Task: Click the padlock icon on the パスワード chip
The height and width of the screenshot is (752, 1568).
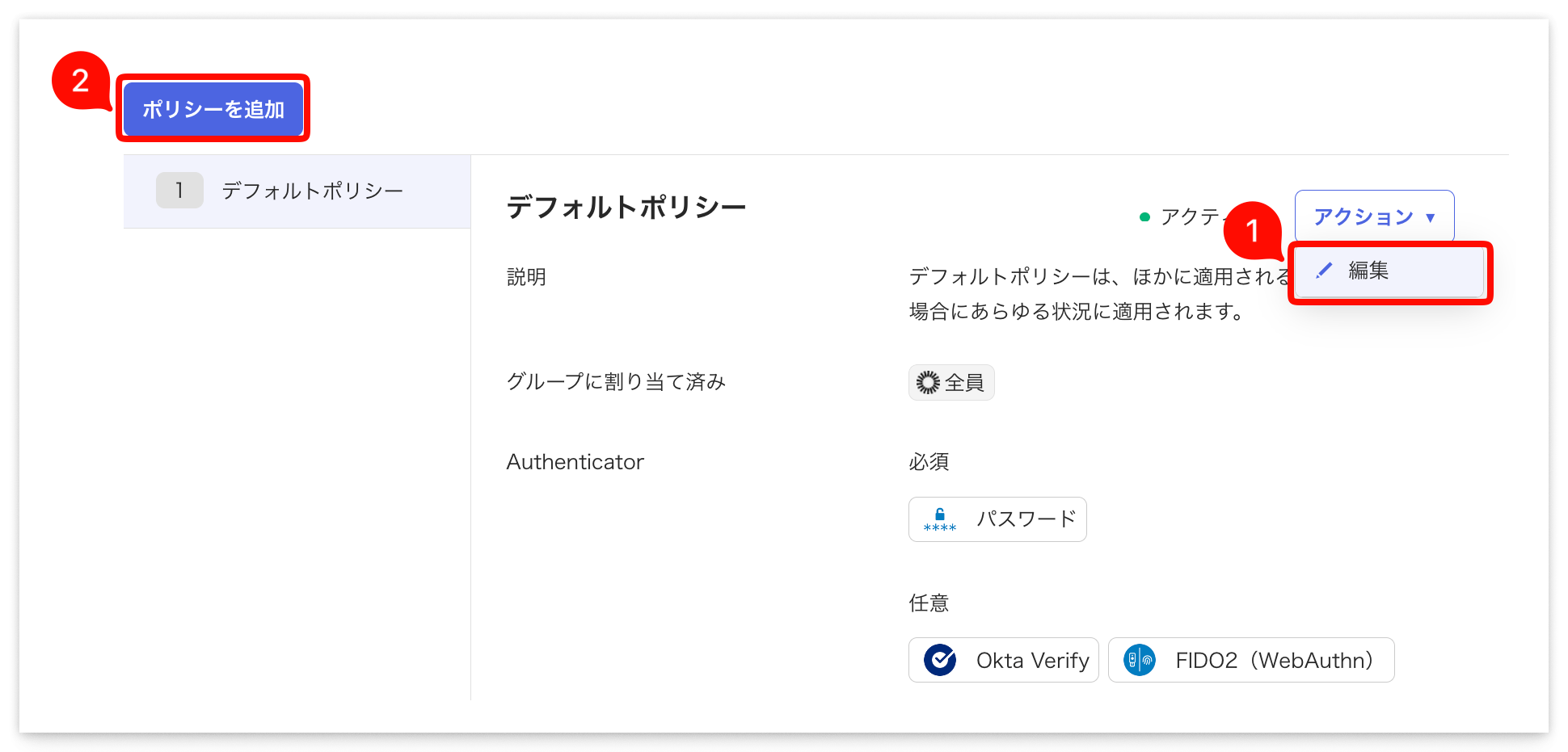Action: [x=939, y=519]
